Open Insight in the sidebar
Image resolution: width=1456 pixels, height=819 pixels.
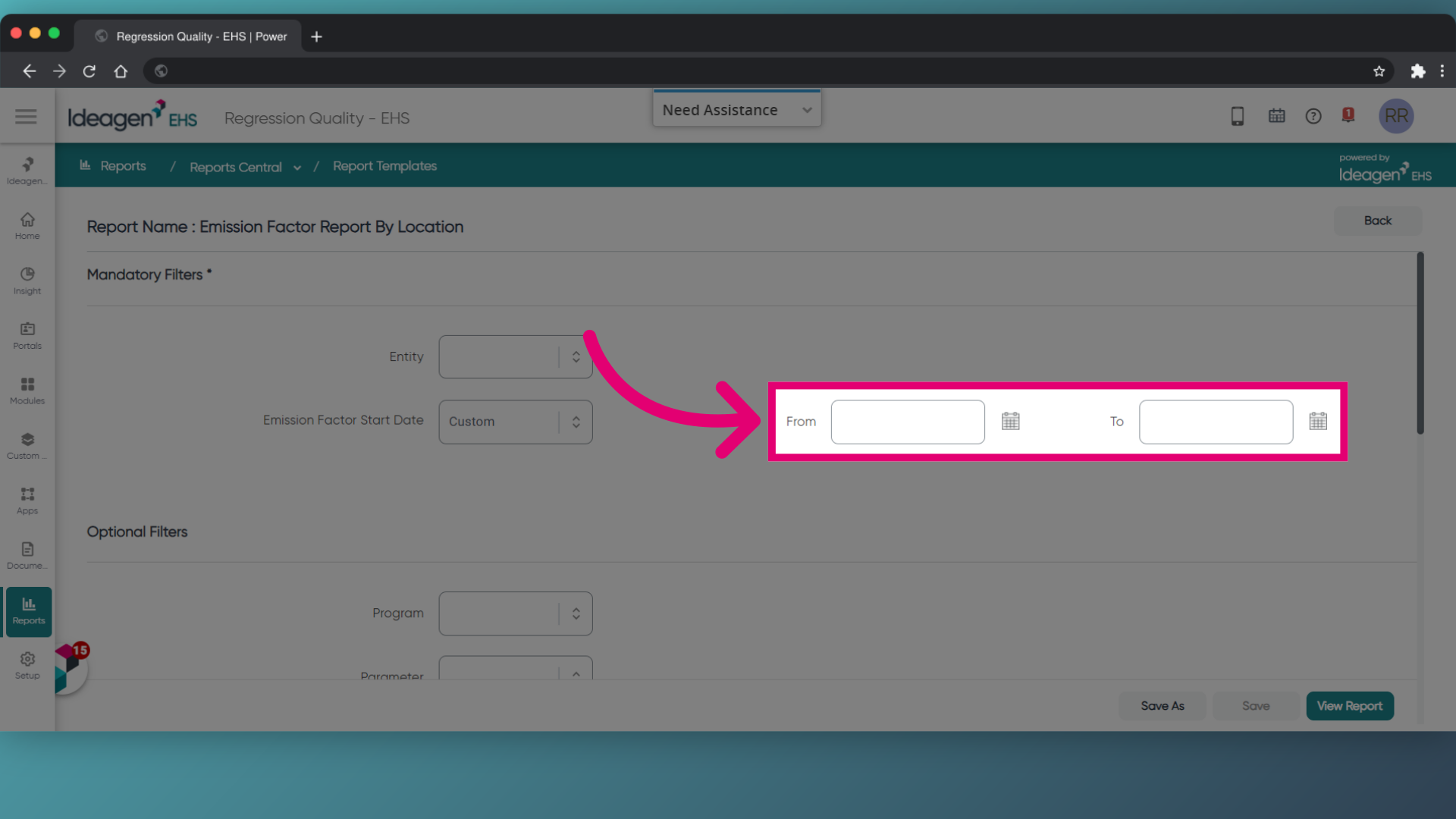[27, 281]
